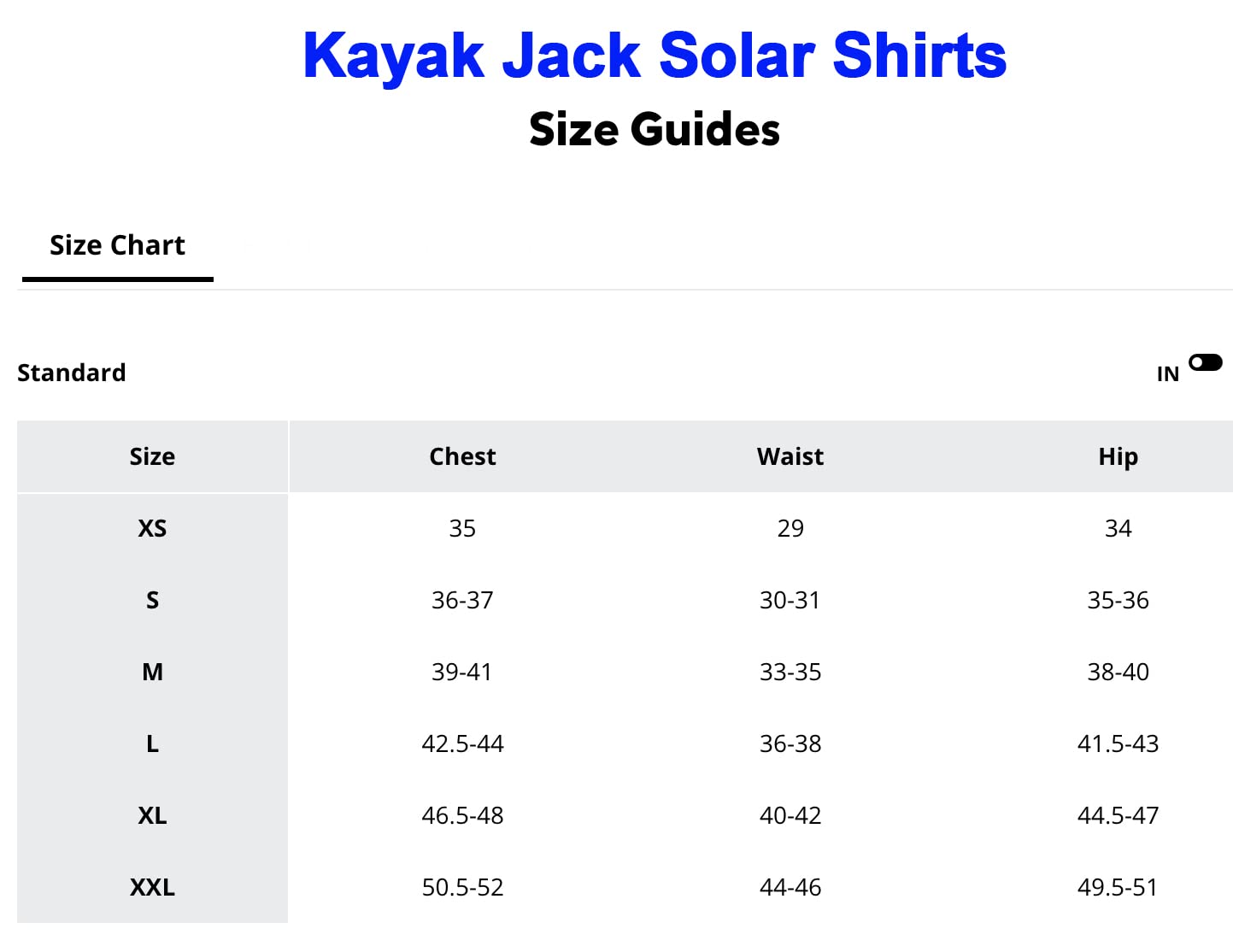This screenshot has height=952, width=1233.
Task: Click the 33-35 waist measurement cell
Action: (790, 672)
